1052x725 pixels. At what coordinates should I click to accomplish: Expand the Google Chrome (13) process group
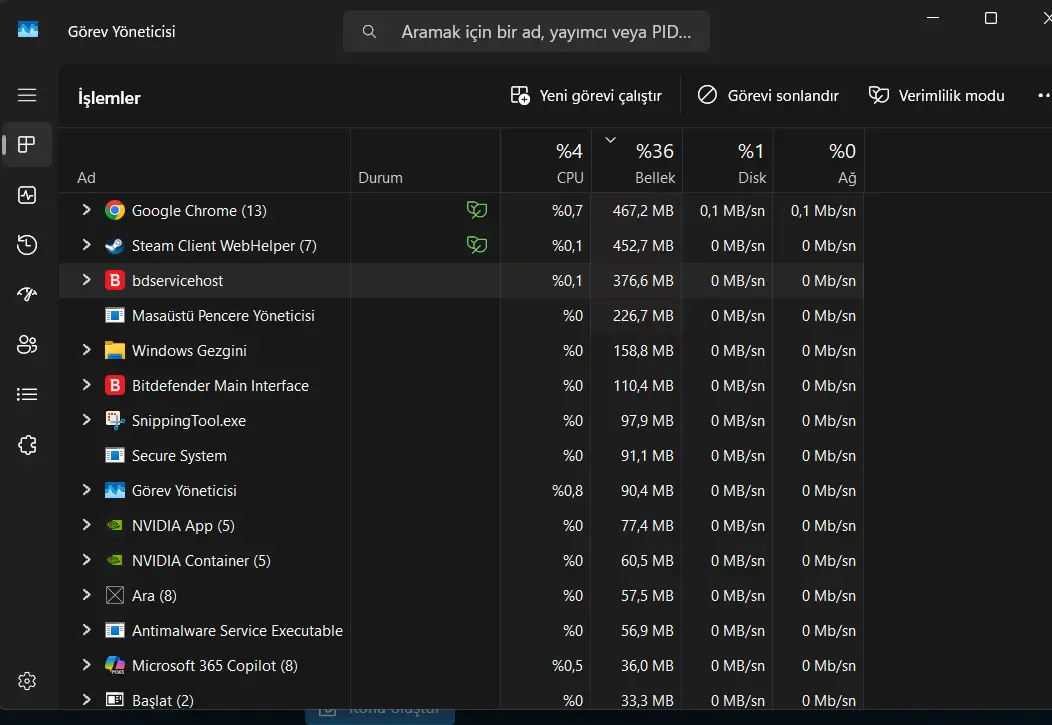86,210
